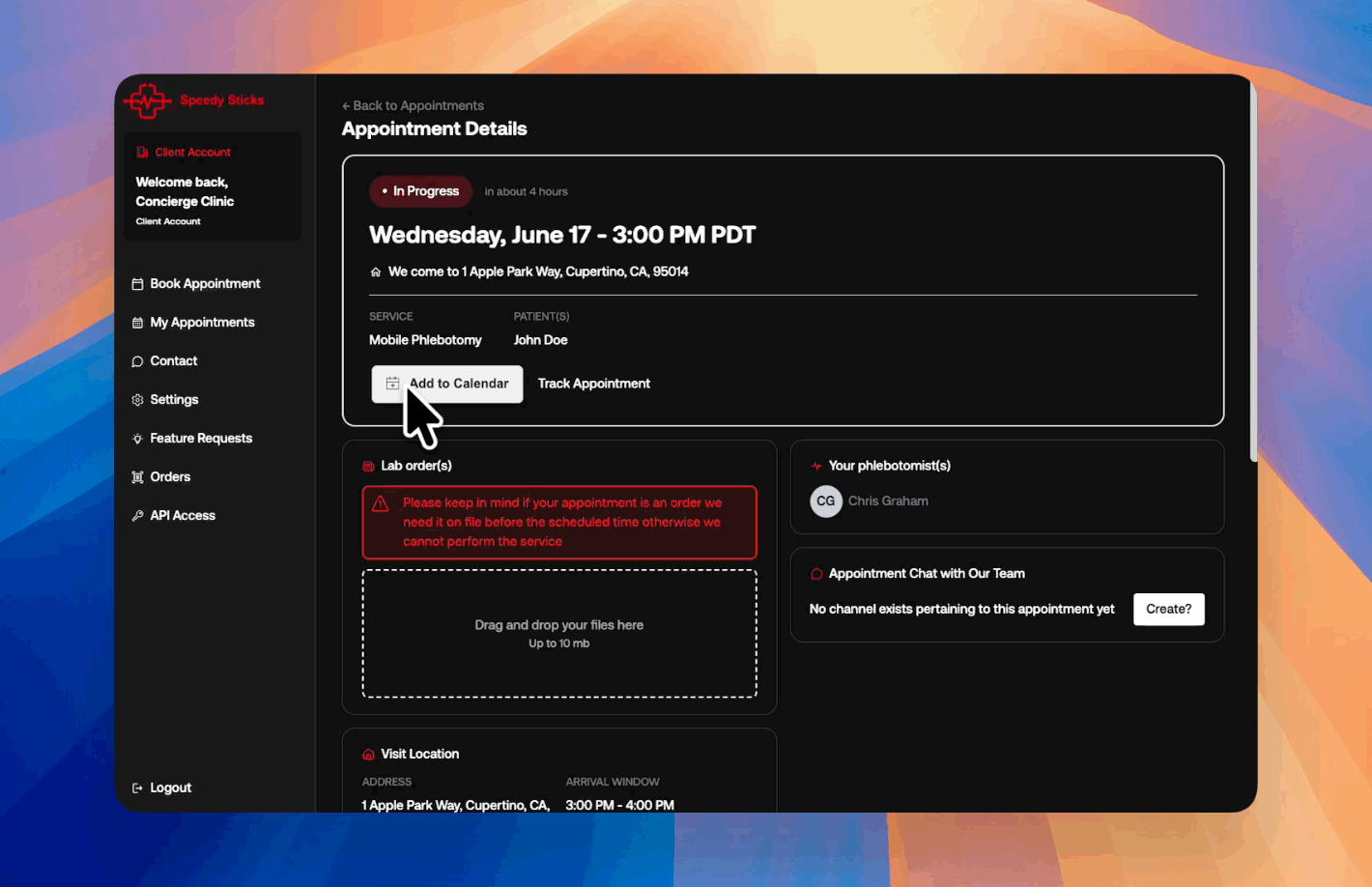
Task: Click the Appointment Details heading
Action: tap(435, 129)
